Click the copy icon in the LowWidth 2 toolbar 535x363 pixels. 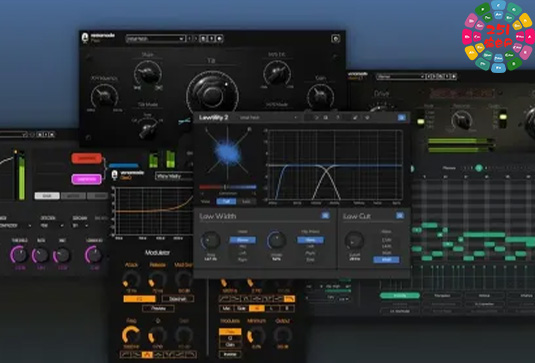click(326, 117)
